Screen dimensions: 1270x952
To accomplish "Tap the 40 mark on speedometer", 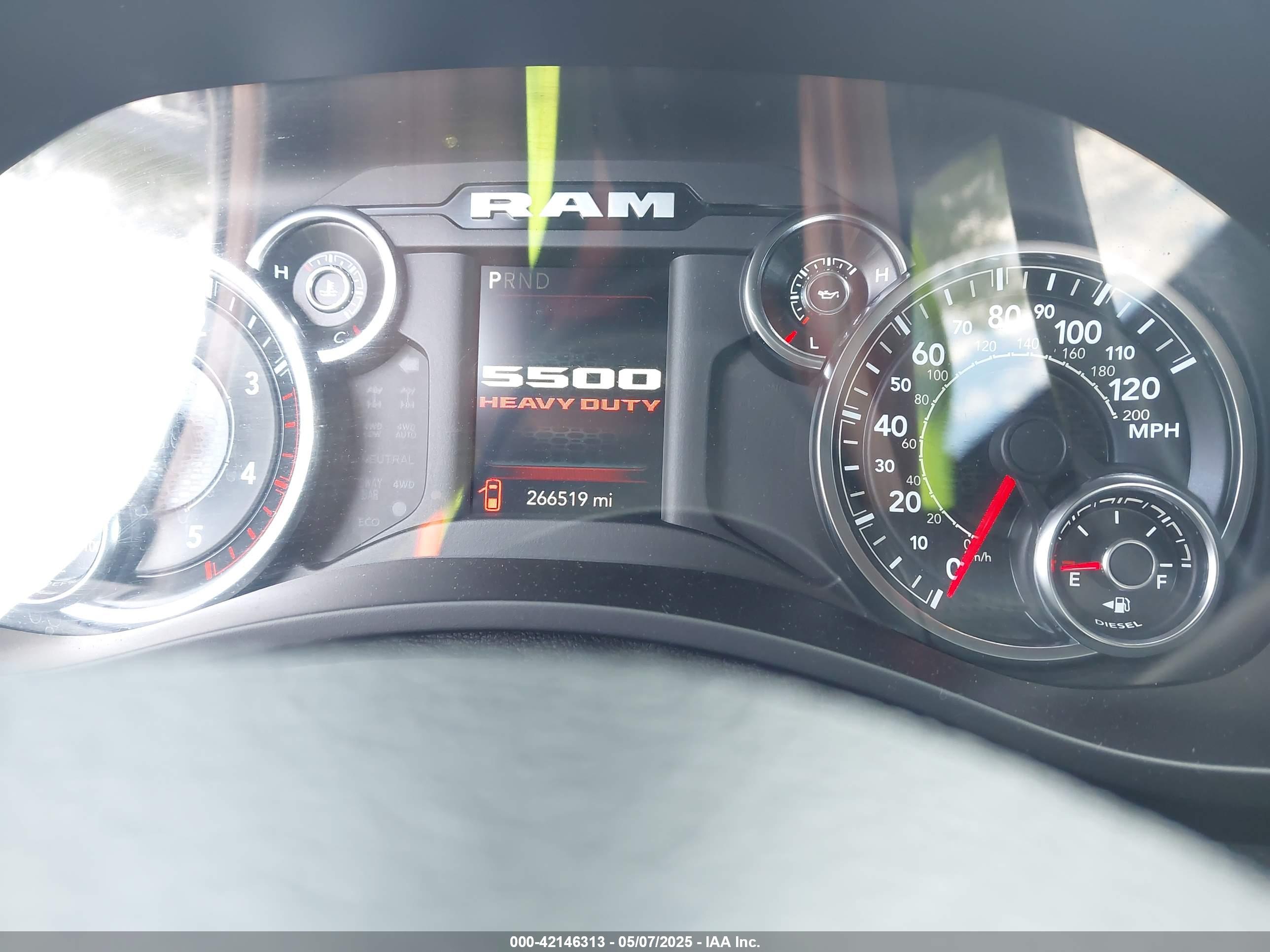I will 890,426.
